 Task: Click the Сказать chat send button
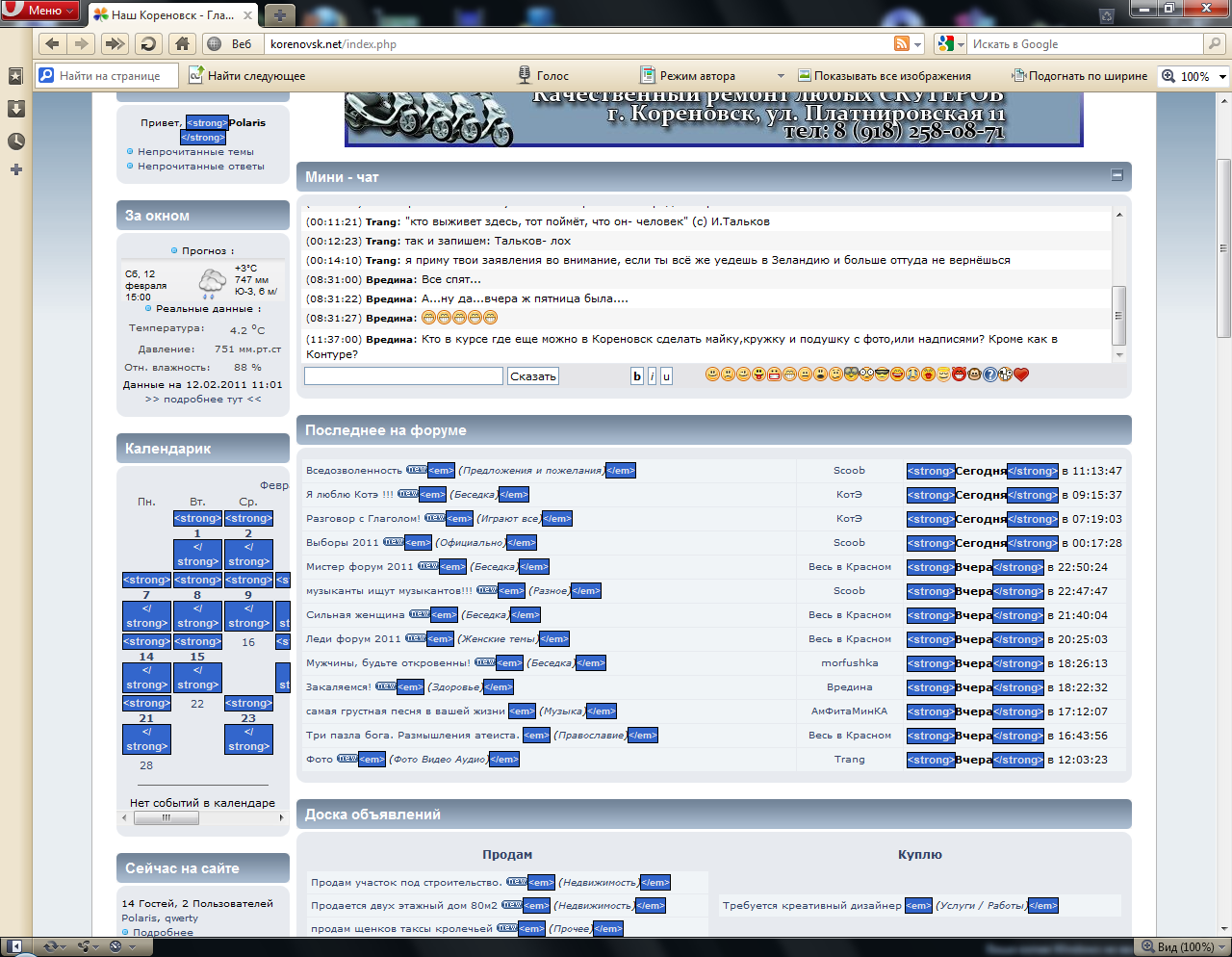point(533,376)
